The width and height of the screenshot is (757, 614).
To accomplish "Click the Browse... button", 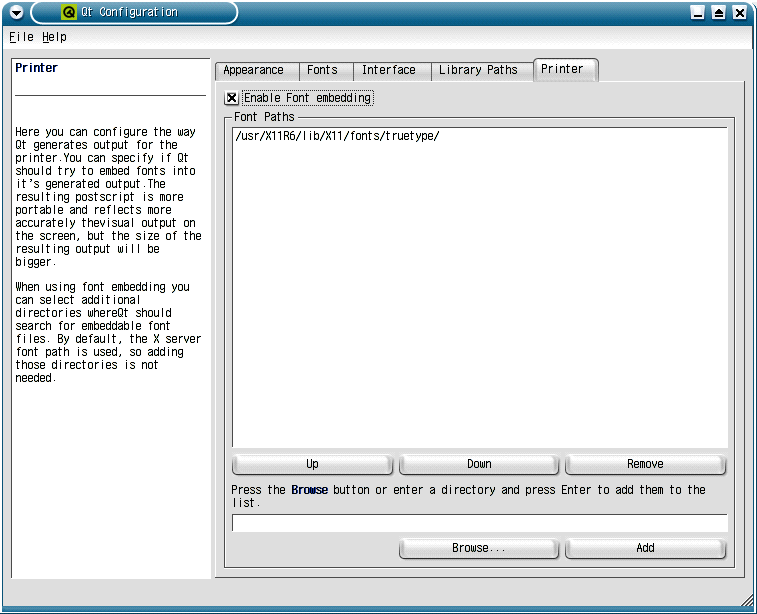I will point(478,548).
